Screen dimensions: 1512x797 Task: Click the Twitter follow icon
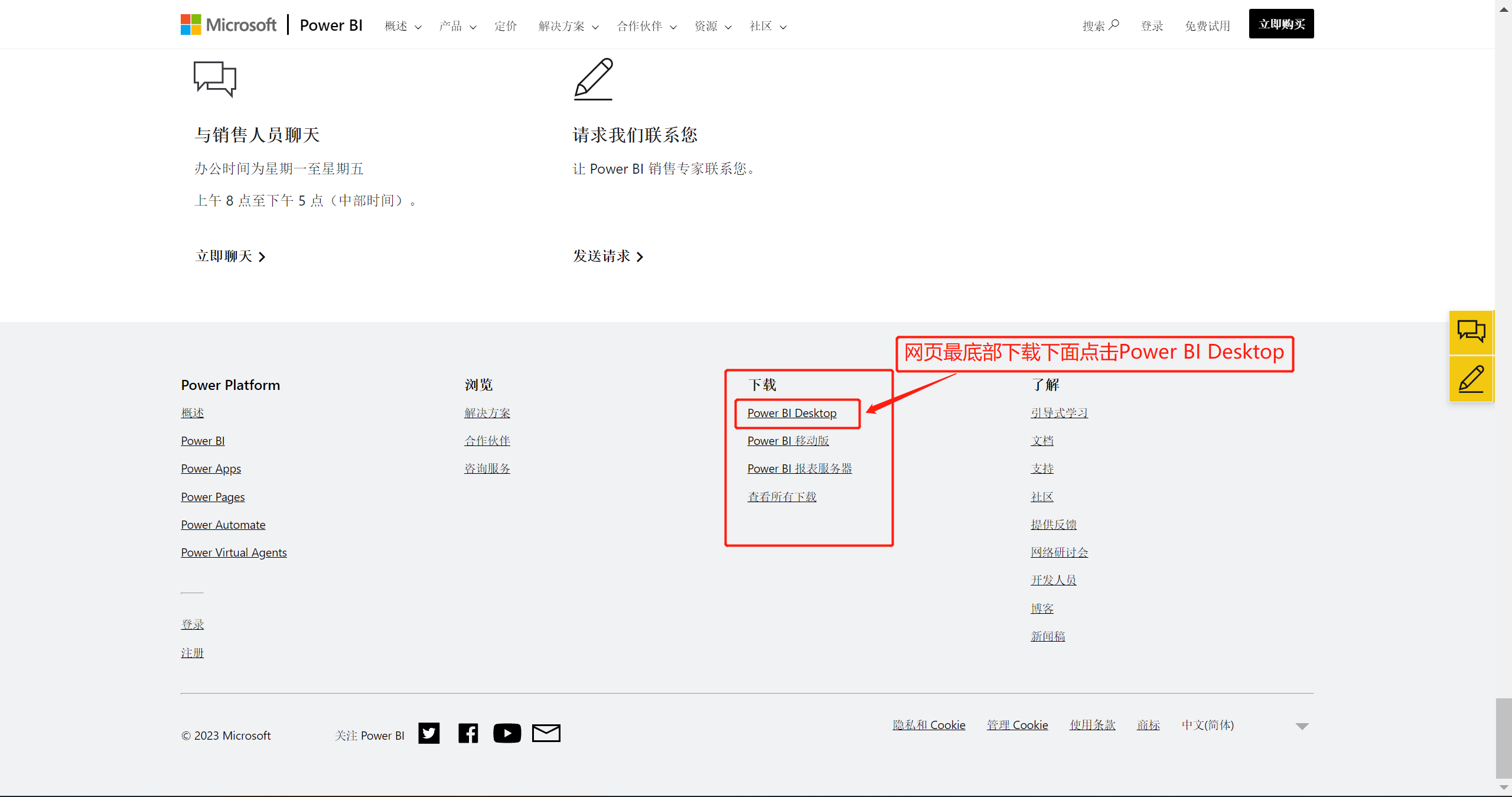click(x=429, y=733)
